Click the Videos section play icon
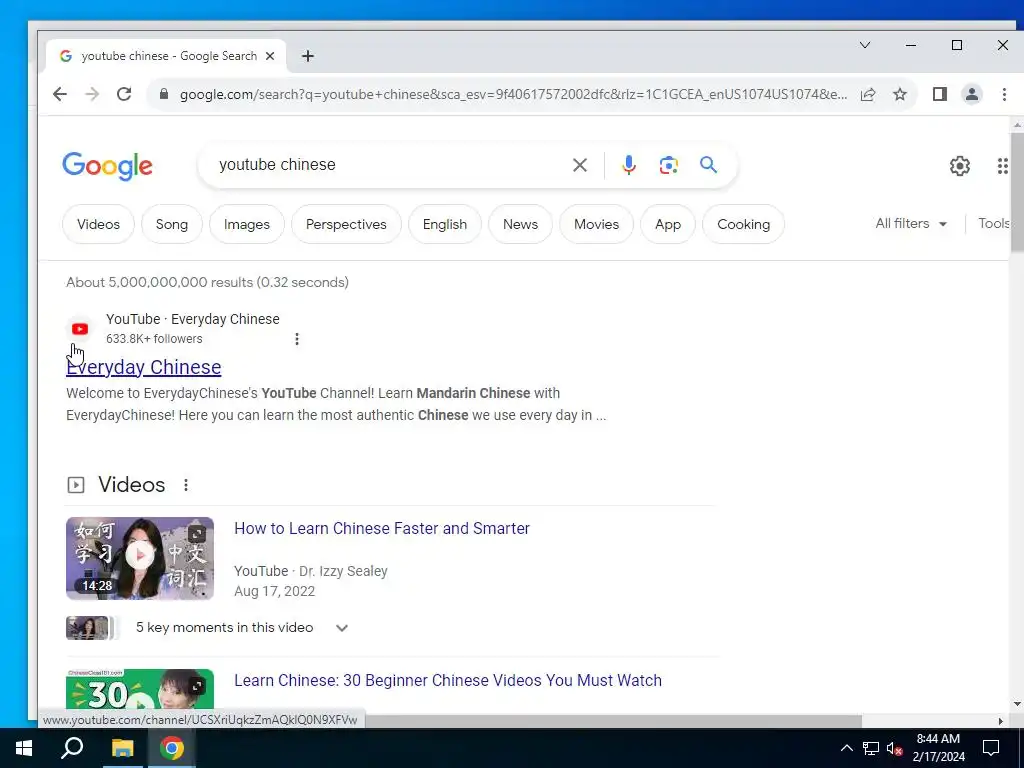 (x=76, y=485)
